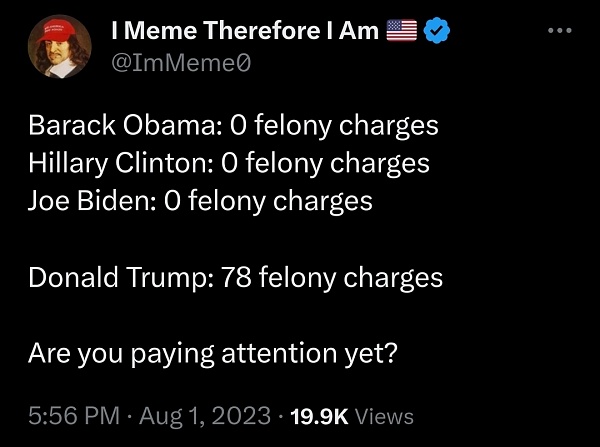Viewport: 600px width, 447px height.
Task: Select the Hillary Clinton text line
Action: point(228,164)
